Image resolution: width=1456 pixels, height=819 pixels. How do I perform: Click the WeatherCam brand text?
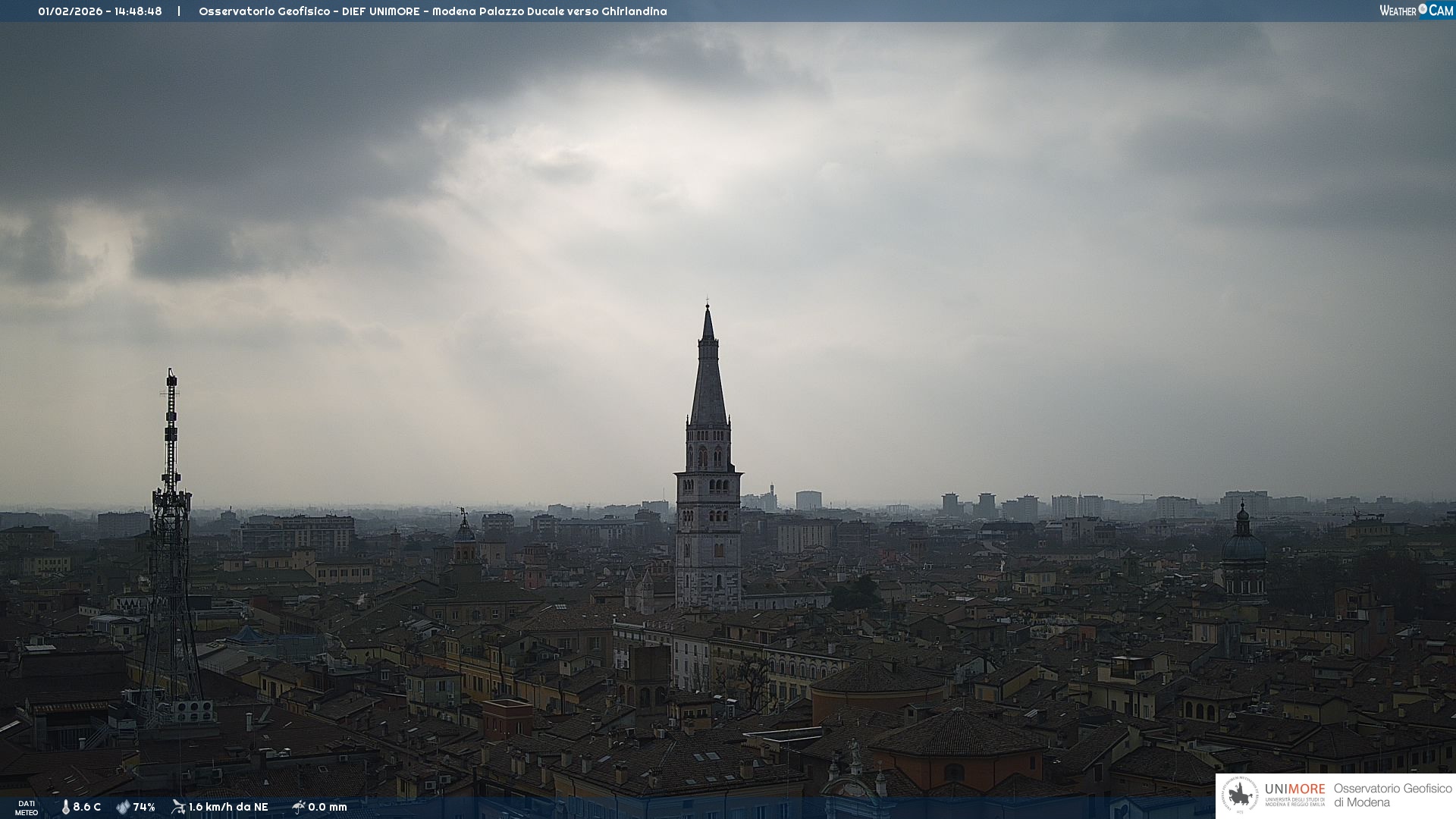(x=1399, y=11)
